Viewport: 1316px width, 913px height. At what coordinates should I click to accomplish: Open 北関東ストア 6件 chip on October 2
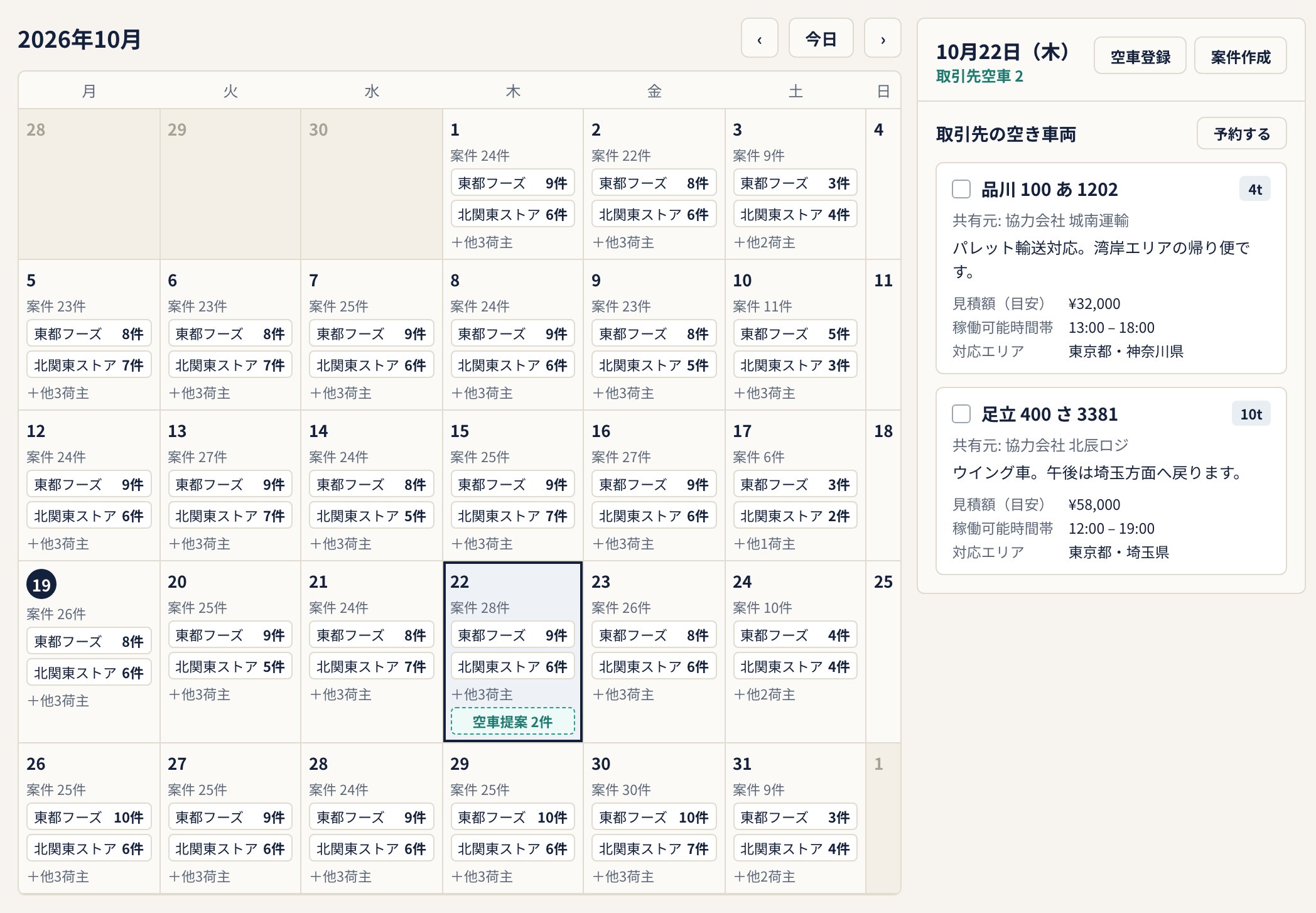click(654, 214)
